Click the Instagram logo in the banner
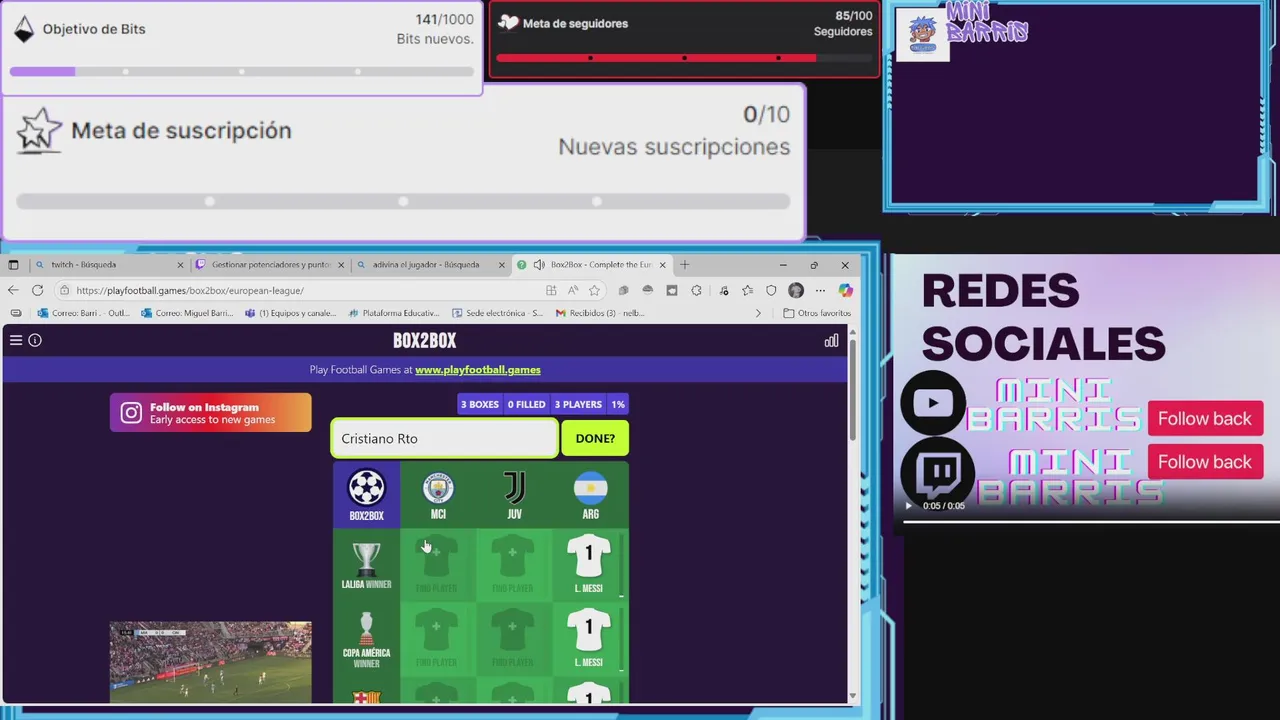The image size is (1280, 720). [131, 413]
